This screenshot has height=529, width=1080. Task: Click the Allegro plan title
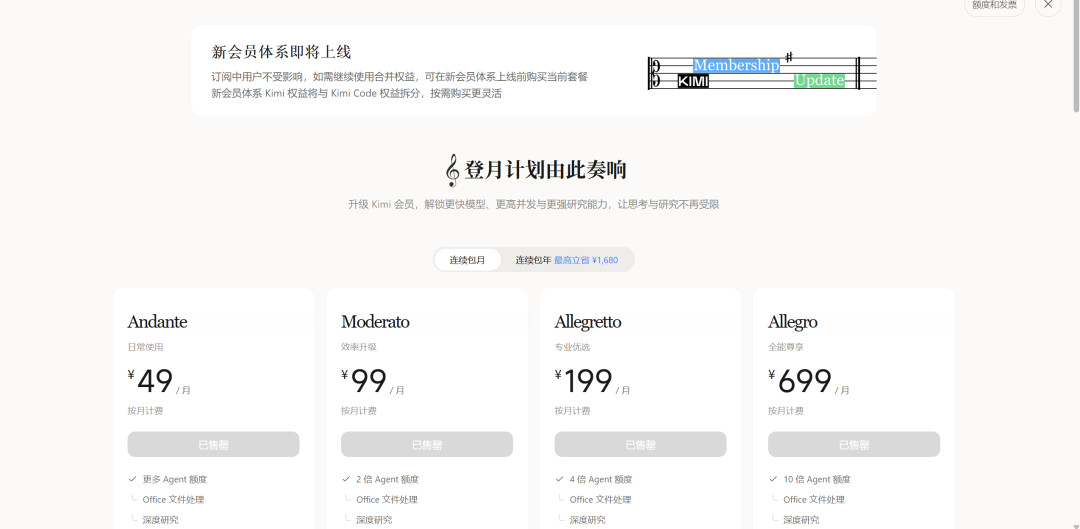(x=793, y=322)
